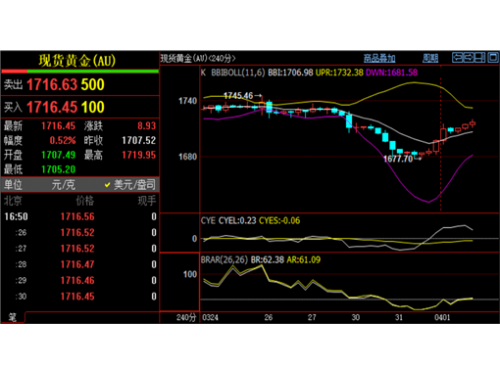Click the split-pane layout icon

[480, 58]
